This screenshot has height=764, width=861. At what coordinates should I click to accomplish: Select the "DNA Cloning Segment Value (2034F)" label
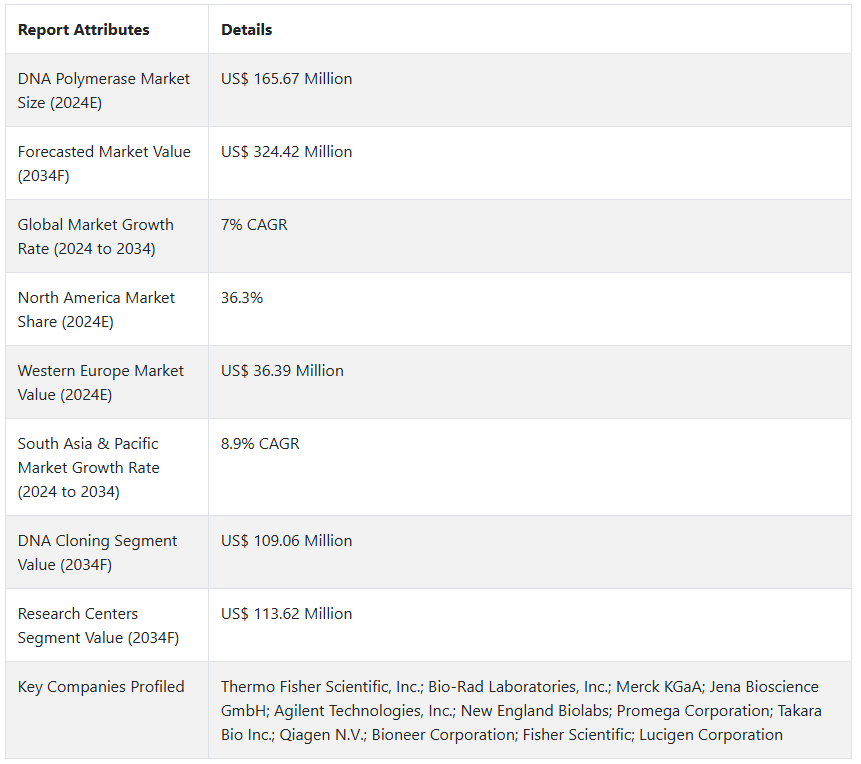point(97,553)
